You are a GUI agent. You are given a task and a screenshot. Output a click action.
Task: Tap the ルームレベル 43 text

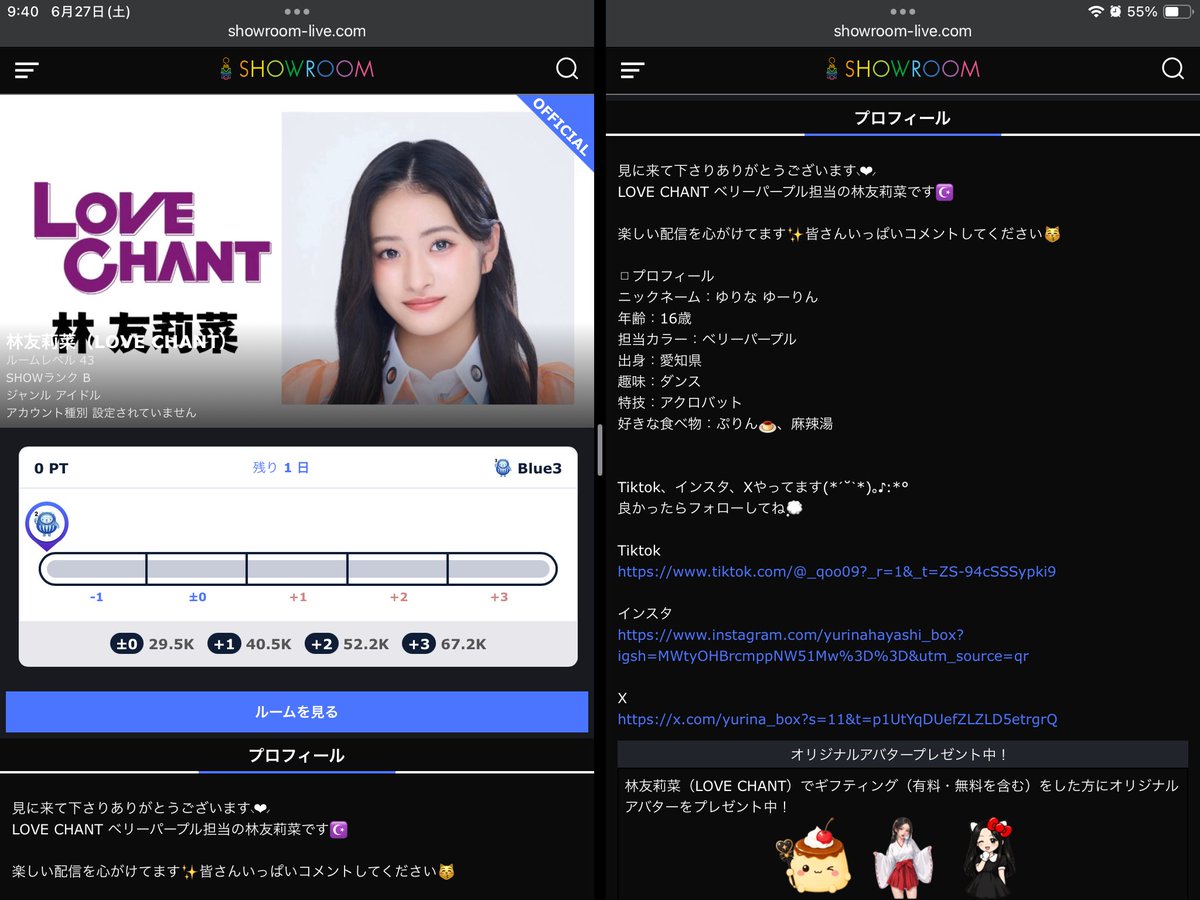[x=50, y=360]
